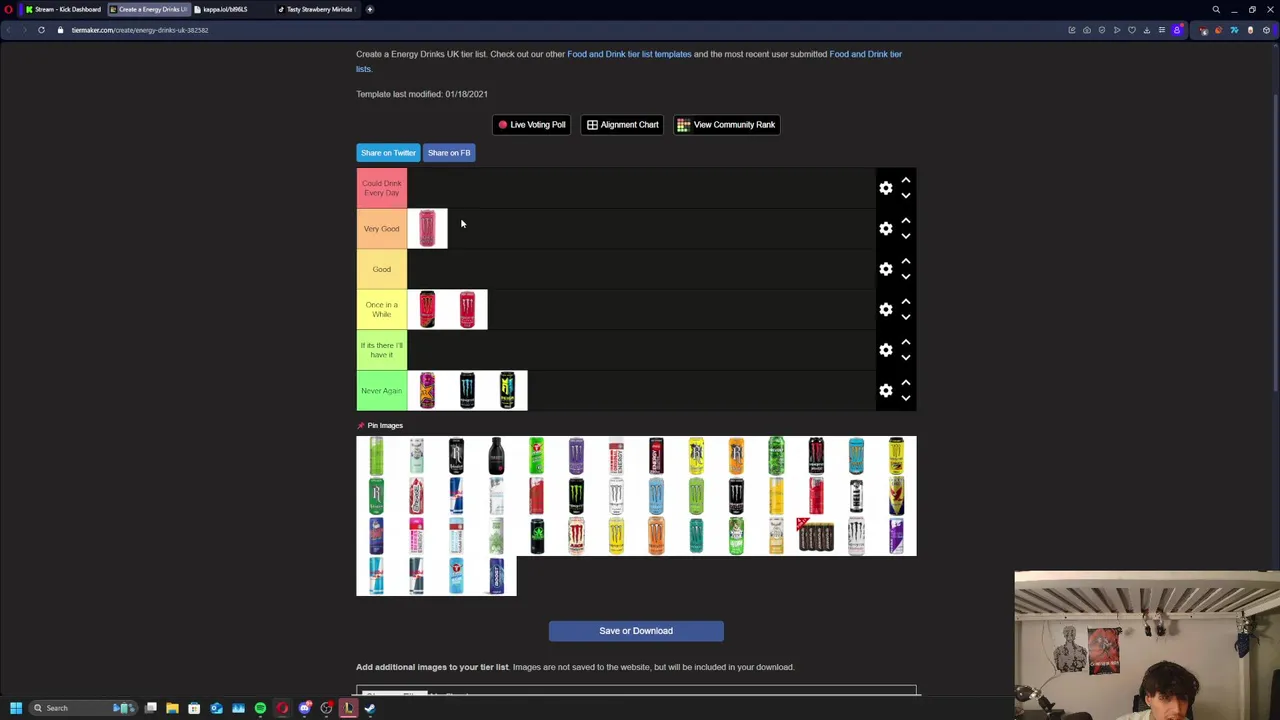The width and height of the screenshot is (1280, 720).
Task: Move Very Good tier row down
Action: coord(906,236)
